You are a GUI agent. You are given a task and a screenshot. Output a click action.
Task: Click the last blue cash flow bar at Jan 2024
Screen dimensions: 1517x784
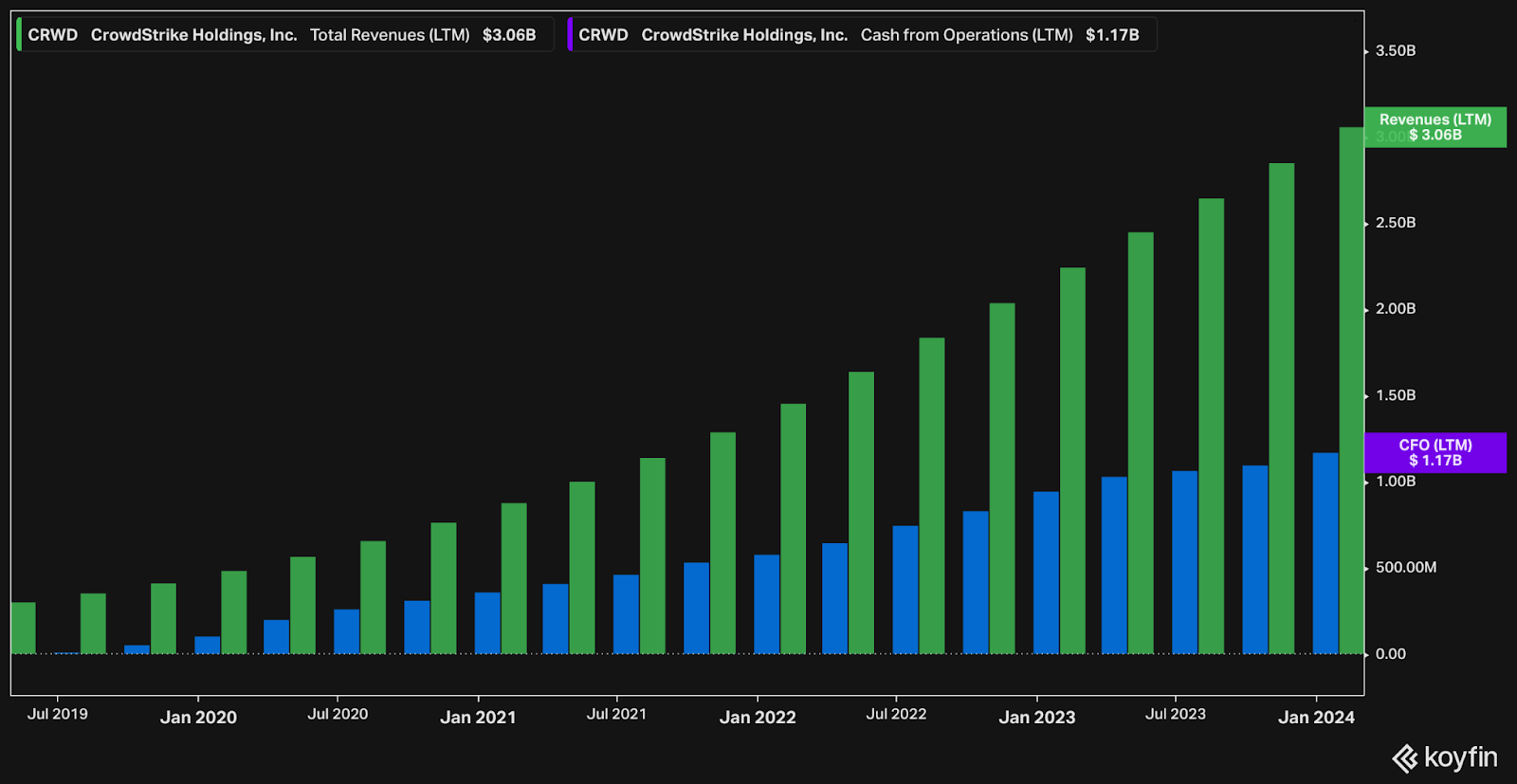point(1325,554)
